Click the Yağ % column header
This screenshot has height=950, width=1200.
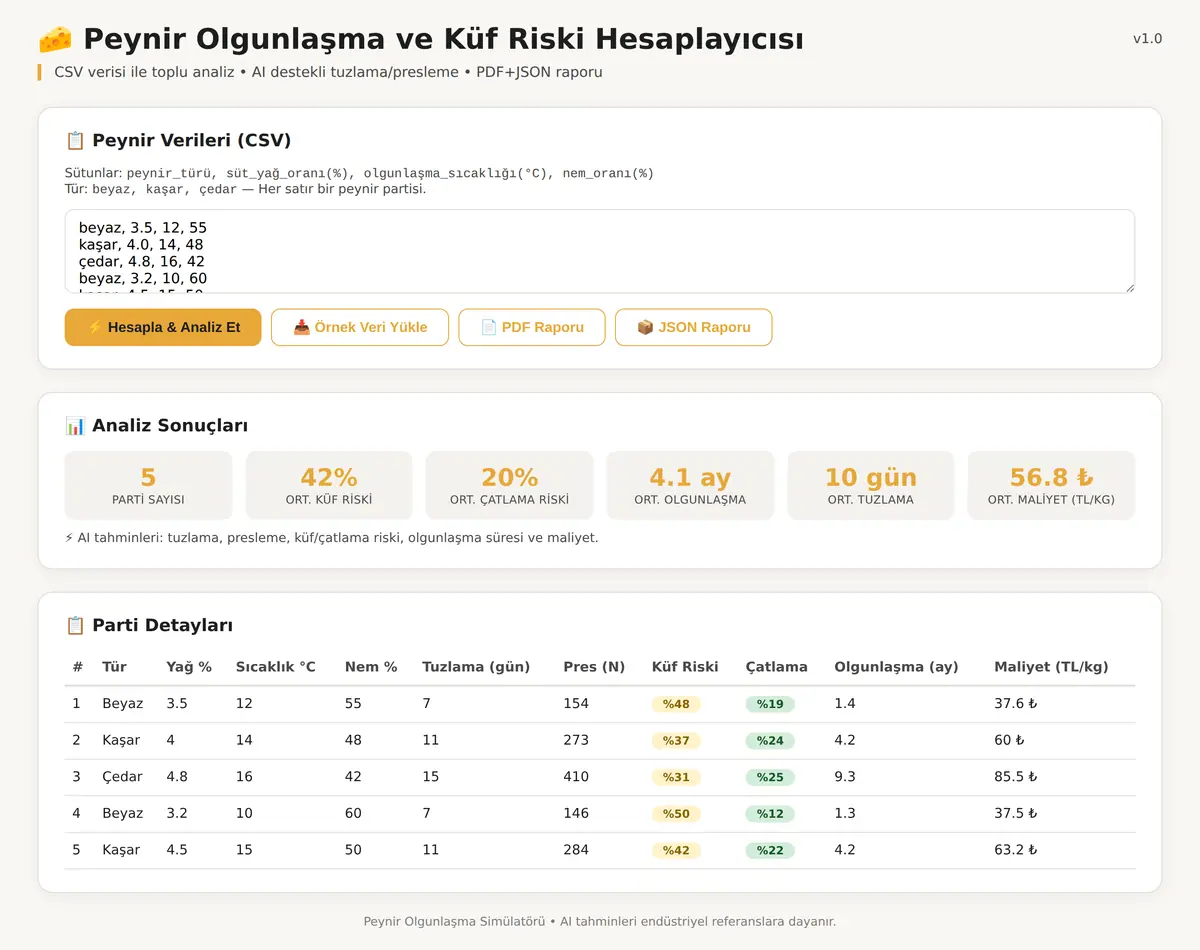coord(189,667)
